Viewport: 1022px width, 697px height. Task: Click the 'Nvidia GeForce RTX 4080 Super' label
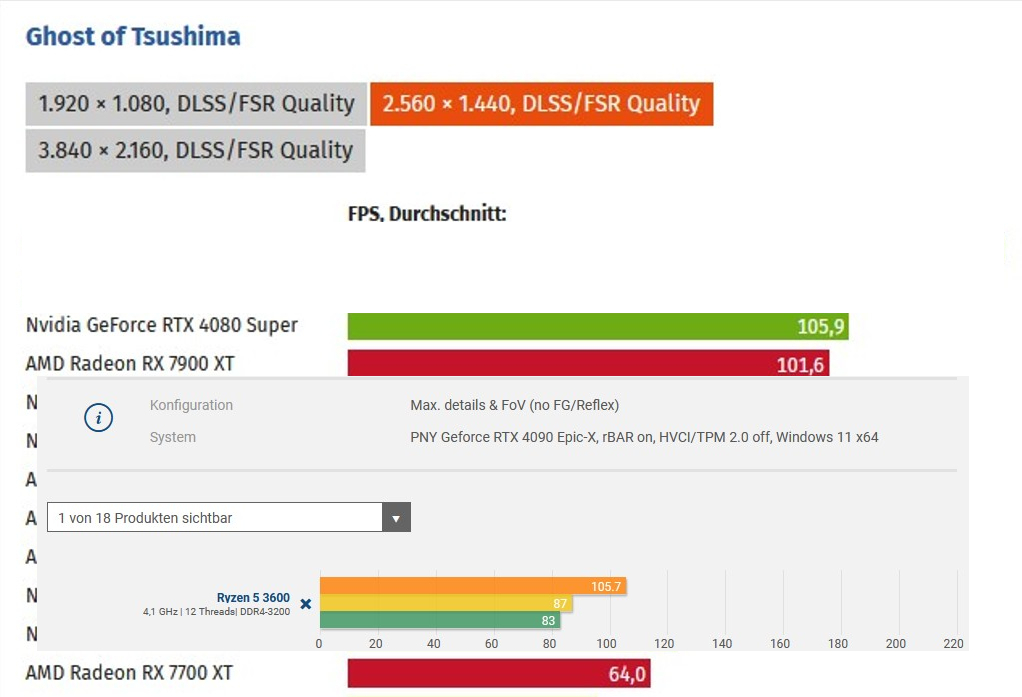pos(162,325)
